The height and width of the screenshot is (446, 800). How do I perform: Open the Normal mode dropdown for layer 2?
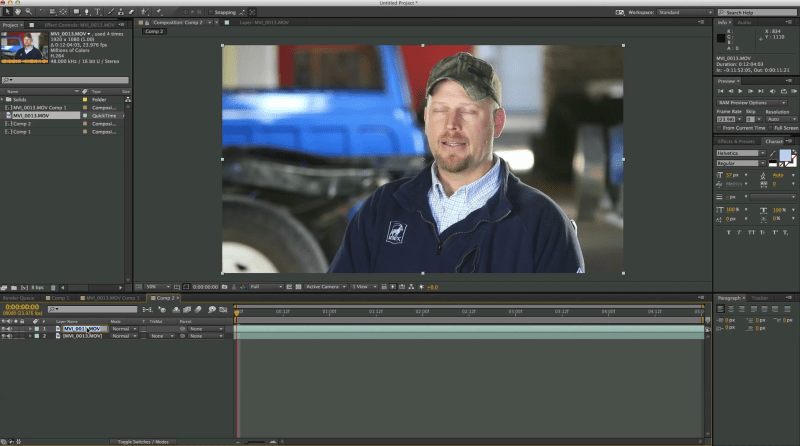(x=124, y=336)
